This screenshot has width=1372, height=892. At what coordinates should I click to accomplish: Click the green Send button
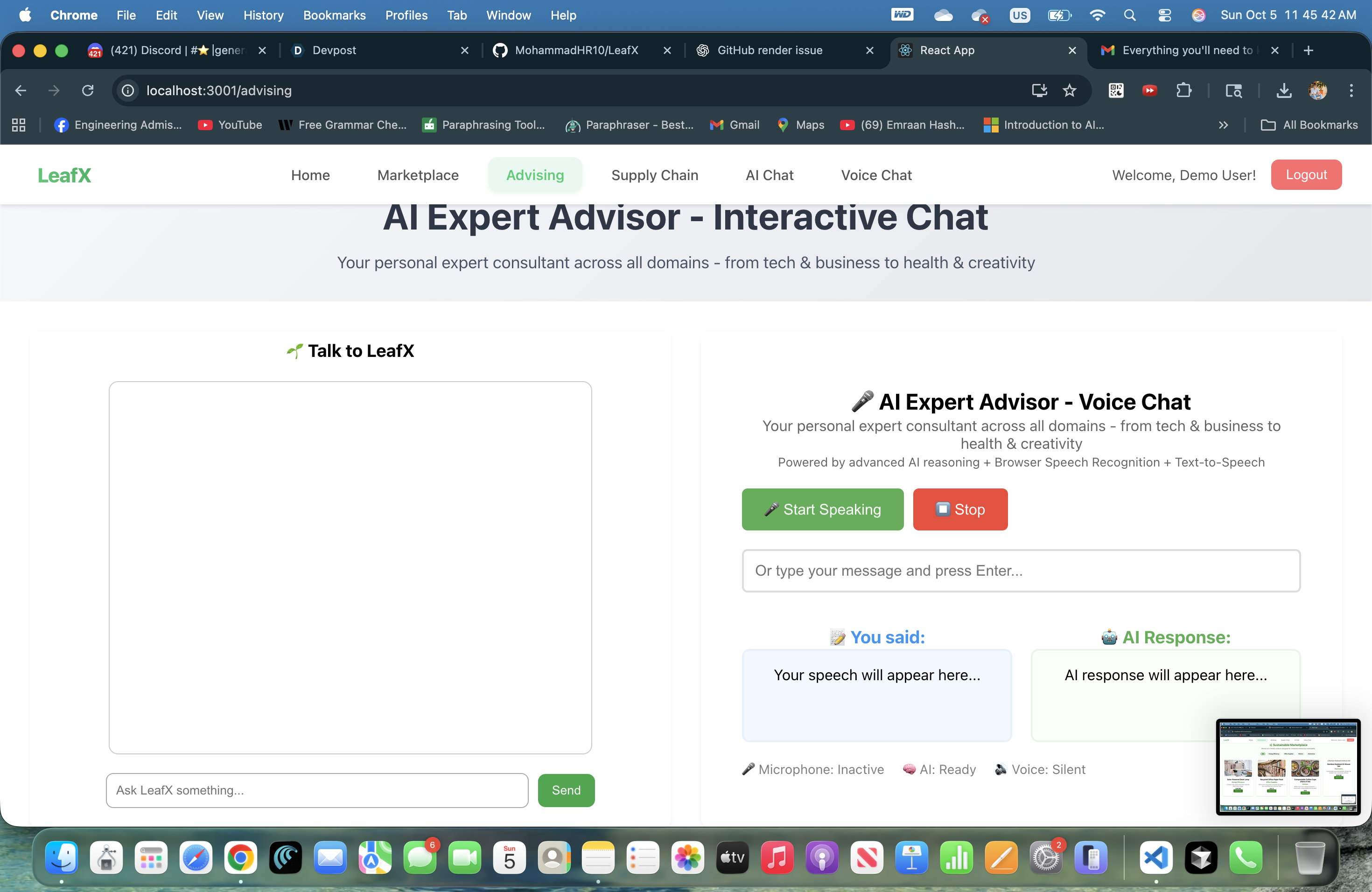[566, 790]
